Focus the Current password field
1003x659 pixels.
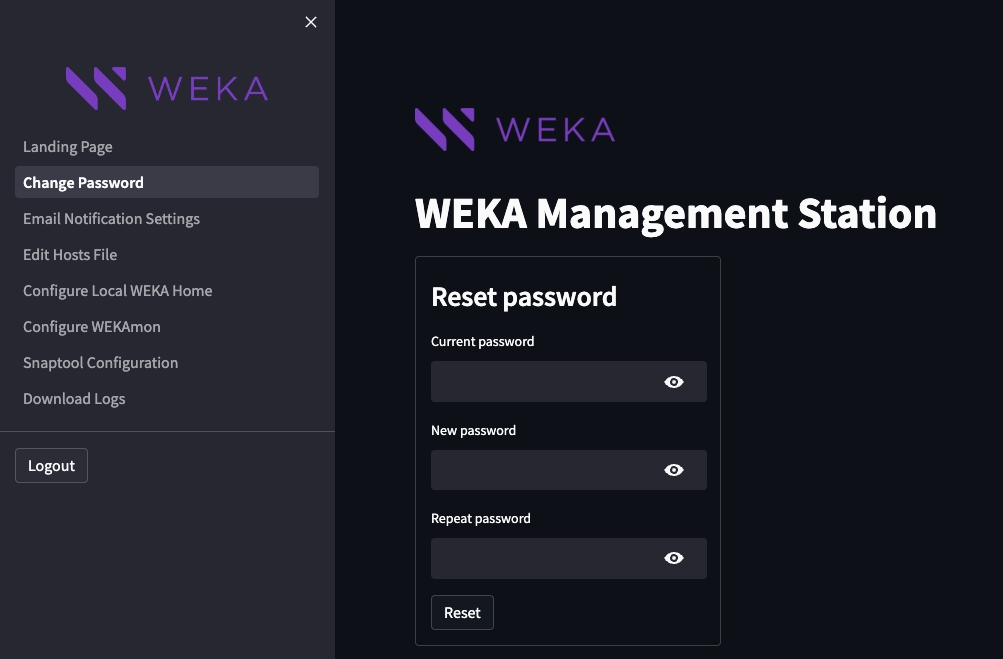(x=545, y=382)
